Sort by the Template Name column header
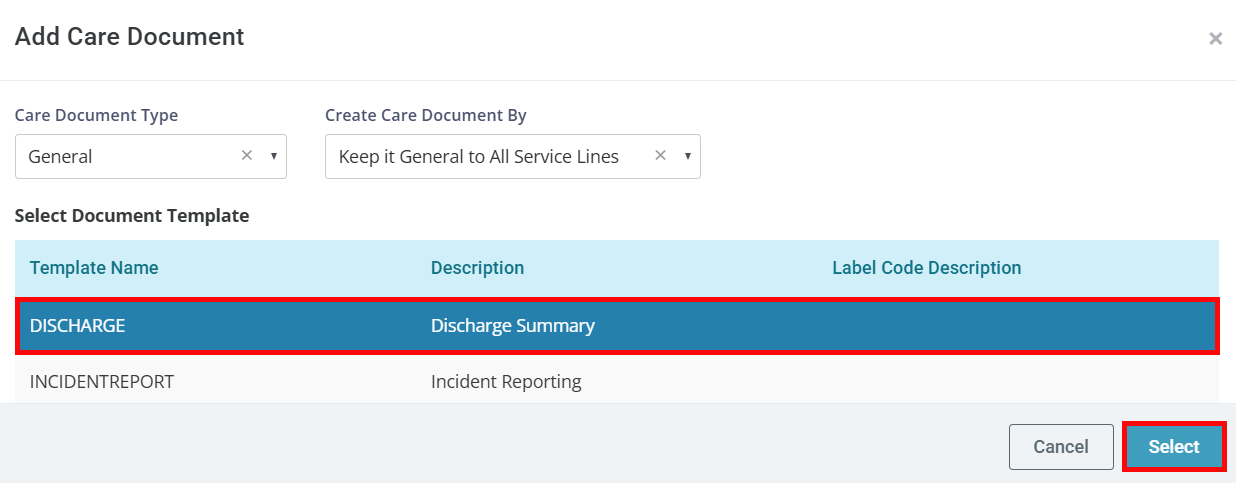The image size is (1236, 483). 94,268
